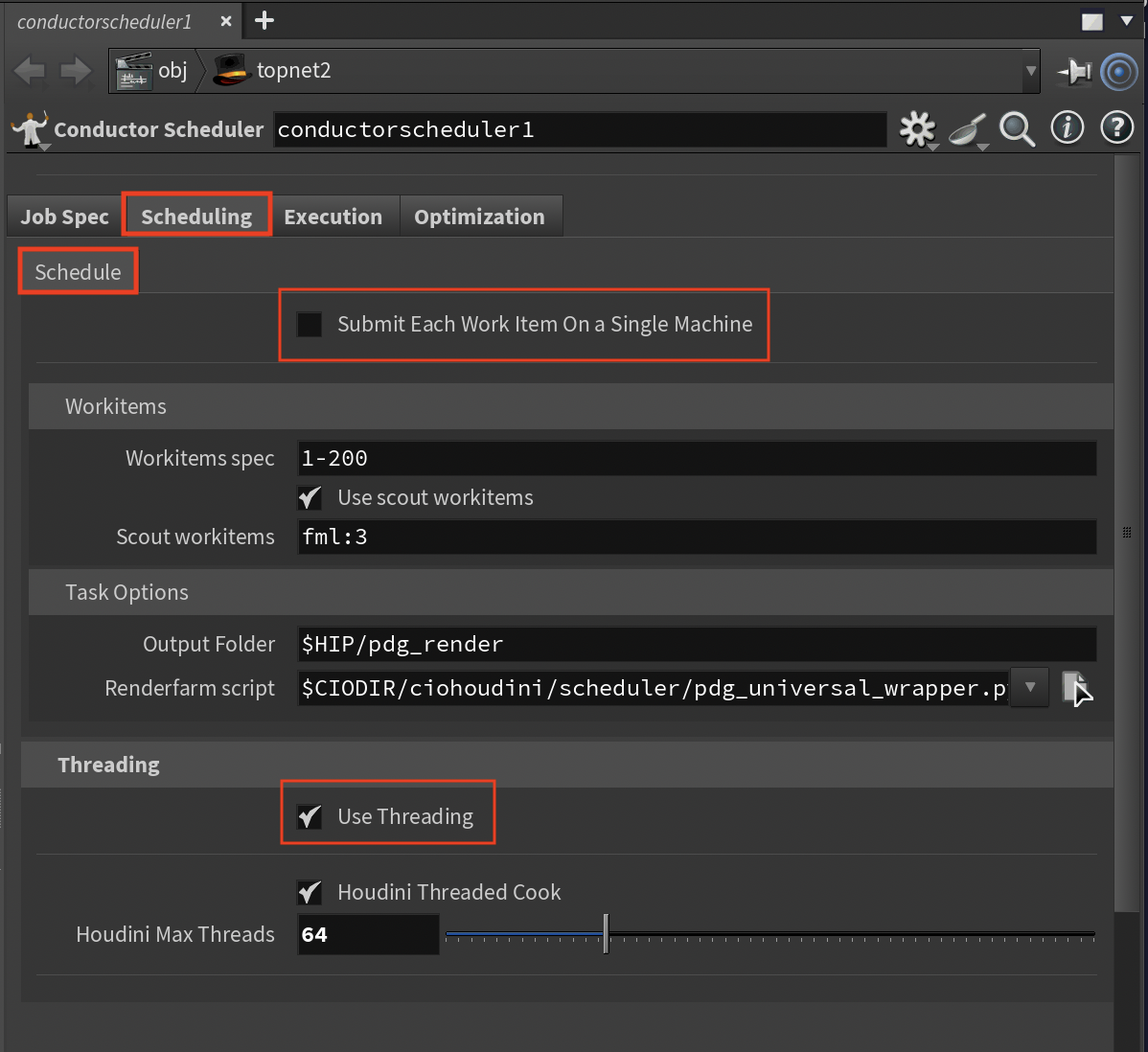Click the vertical scrollbar of the parameter pane
The height and width of the screenshot is (1052, 1148).
coord(1125,533)
